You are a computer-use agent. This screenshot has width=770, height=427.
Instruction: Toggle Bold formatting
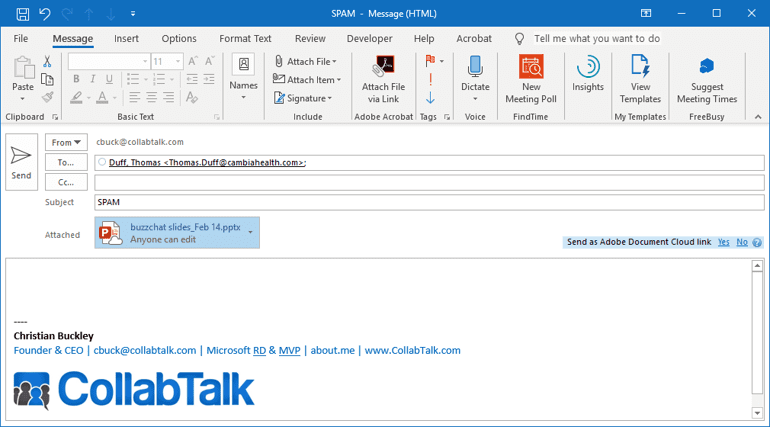(x=76, y=79)
